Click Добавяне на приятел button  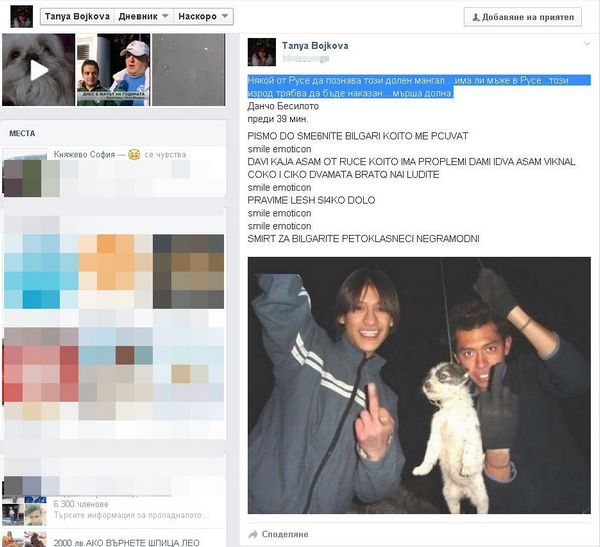point(529,17)
